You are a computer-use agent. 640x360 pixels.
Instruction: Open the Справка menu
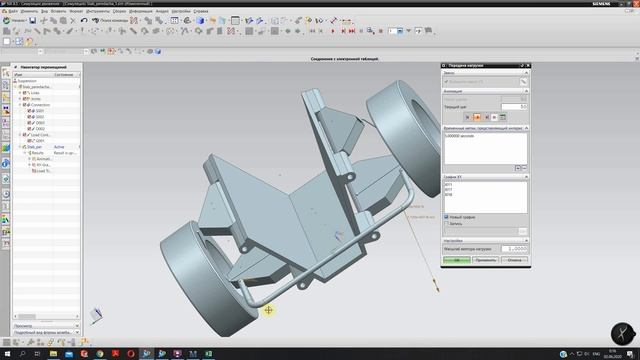click(x=200, y=11)
